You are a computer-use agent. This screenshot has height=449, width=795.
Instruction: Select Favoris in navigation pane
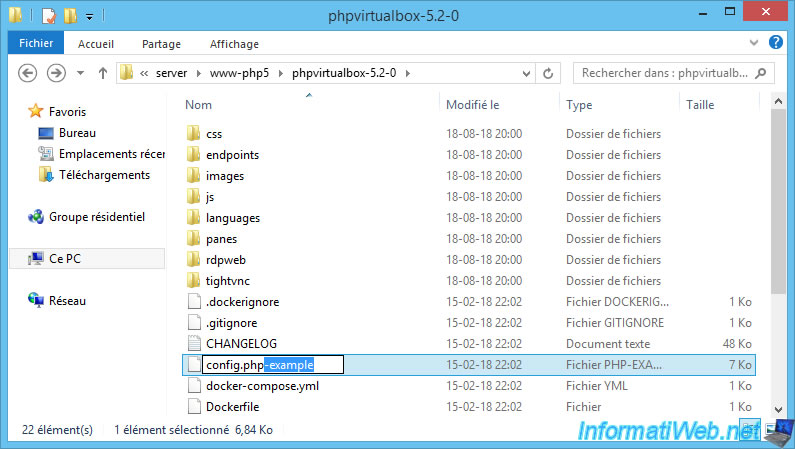(x=67, y=111)
